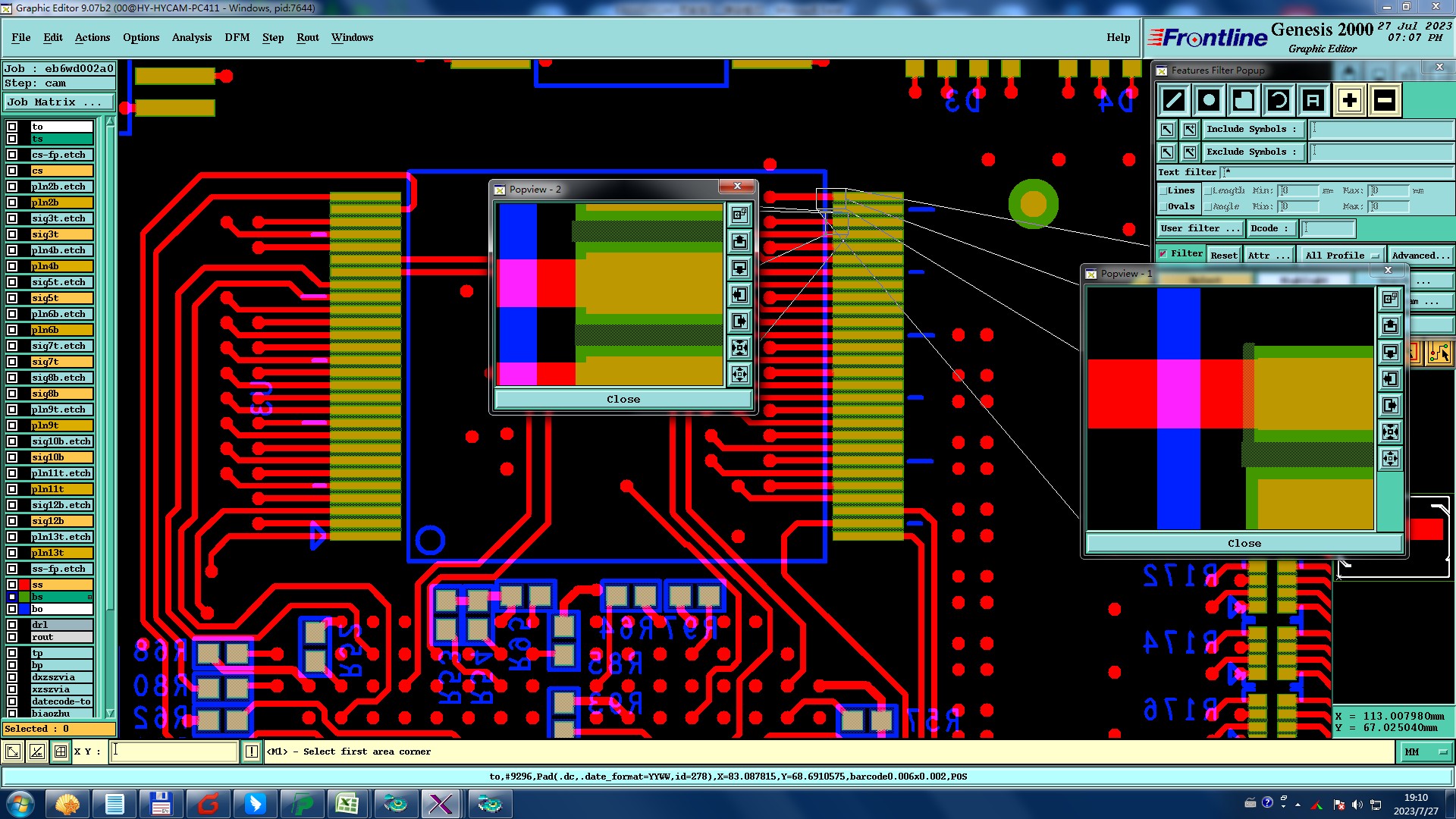Toggle display box of layer pln6b

tap(12, 331)
